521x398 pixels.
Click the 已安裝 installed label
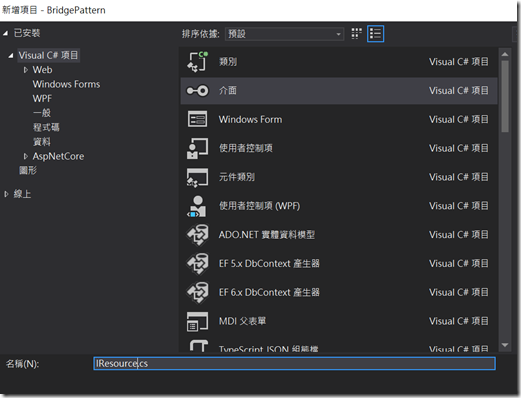[x=27, y=33]
